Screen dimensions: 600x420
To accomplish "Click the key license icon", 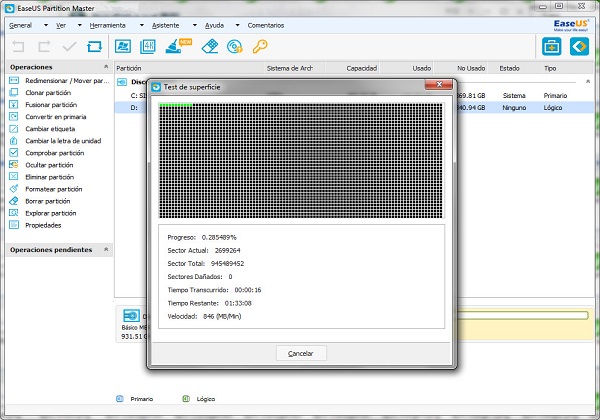I will pos(260,47).
